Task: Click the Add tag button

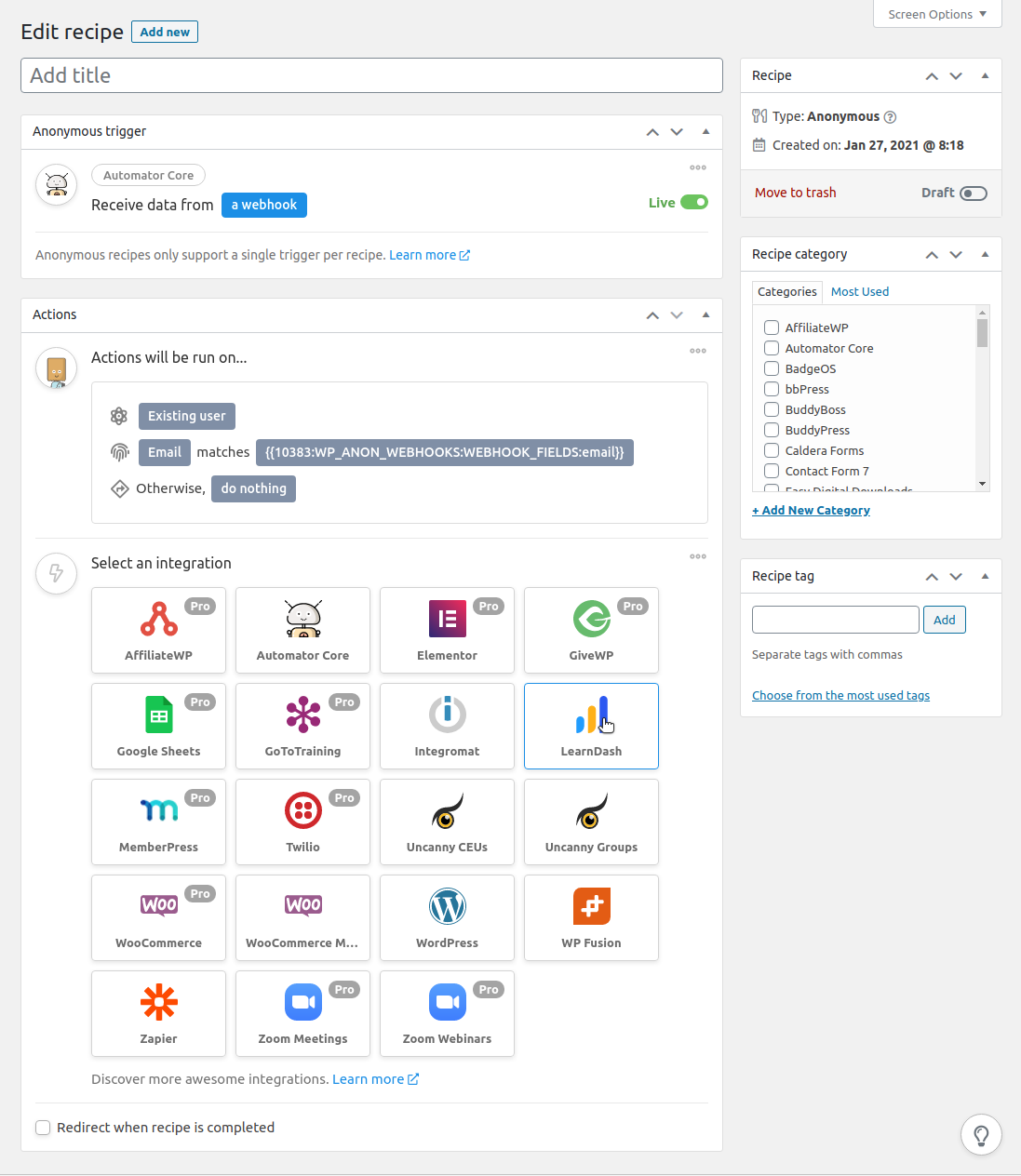Action: [945, 620]
